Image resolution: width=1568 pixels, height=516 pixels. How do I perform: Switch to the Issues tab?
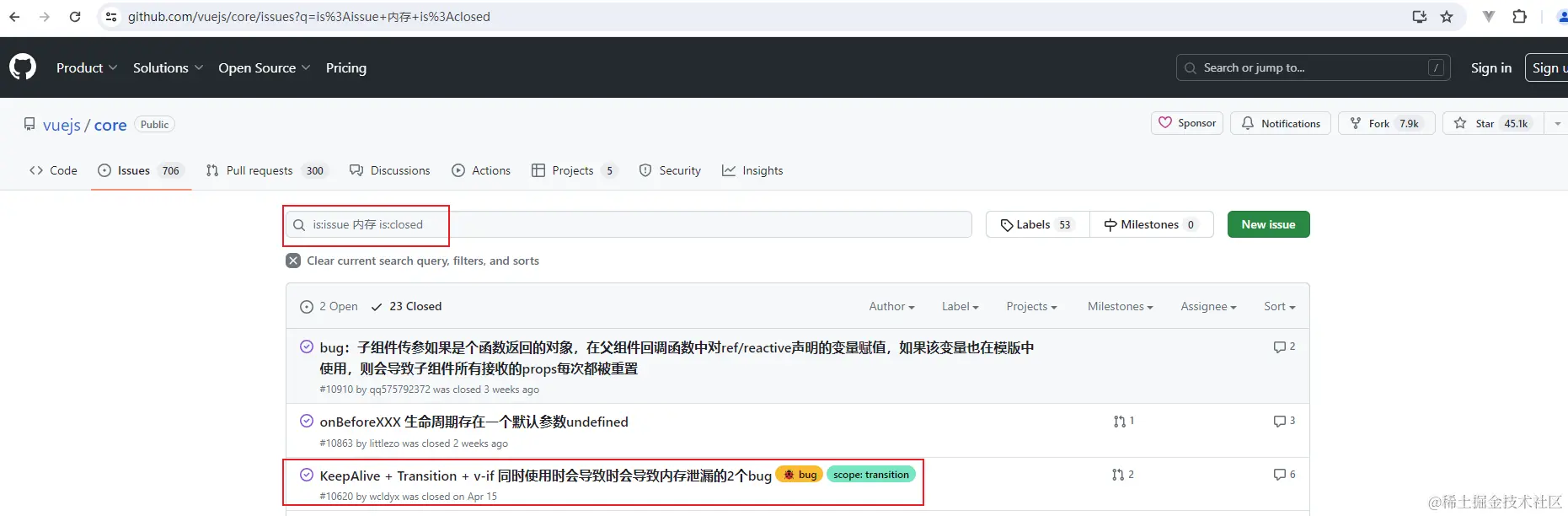pyautogui.click(x=141, y=170)
